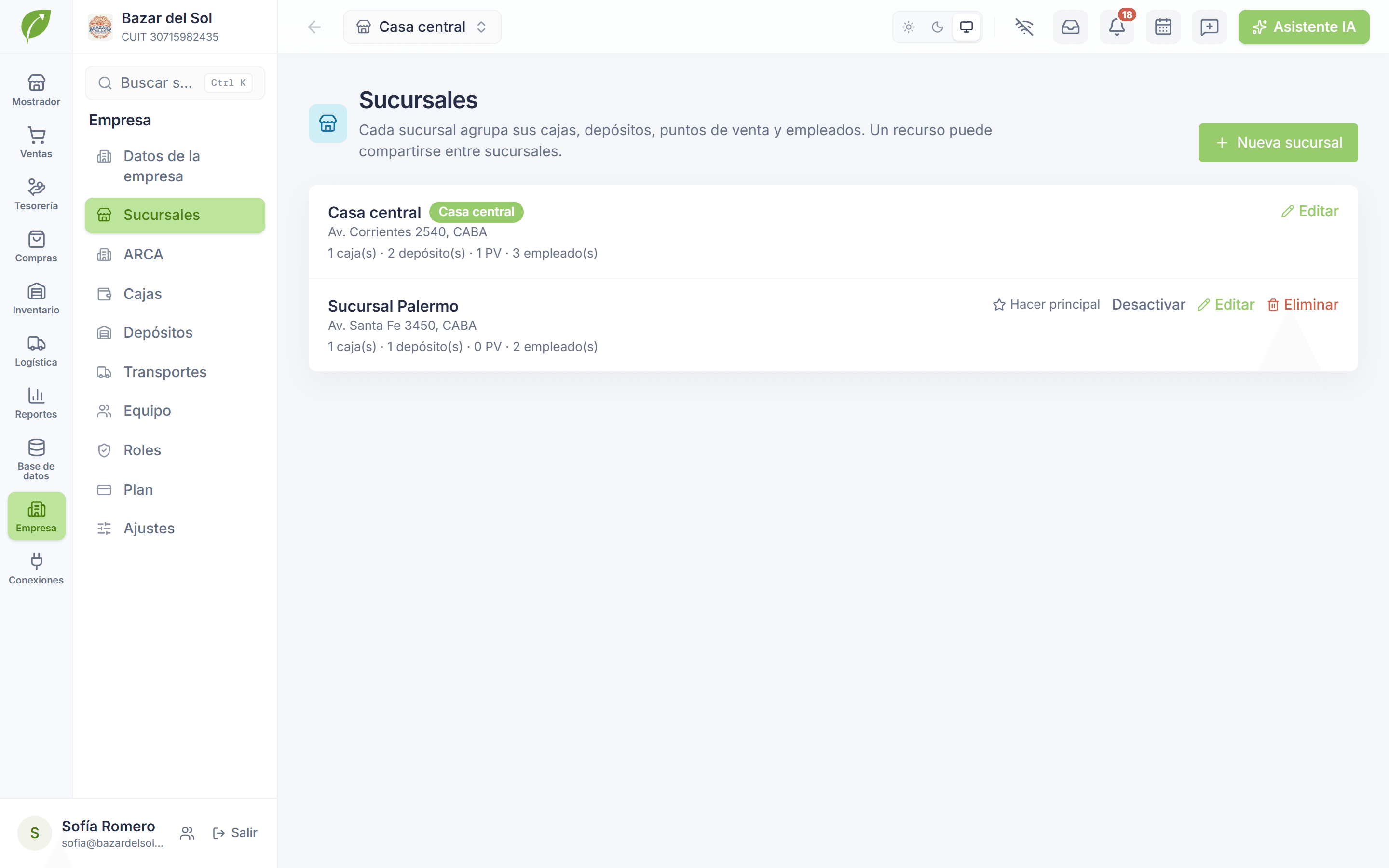The height and width of the screenshot is (868, 1389).
Task: Open Base de datos section
Action: (36, 459)
